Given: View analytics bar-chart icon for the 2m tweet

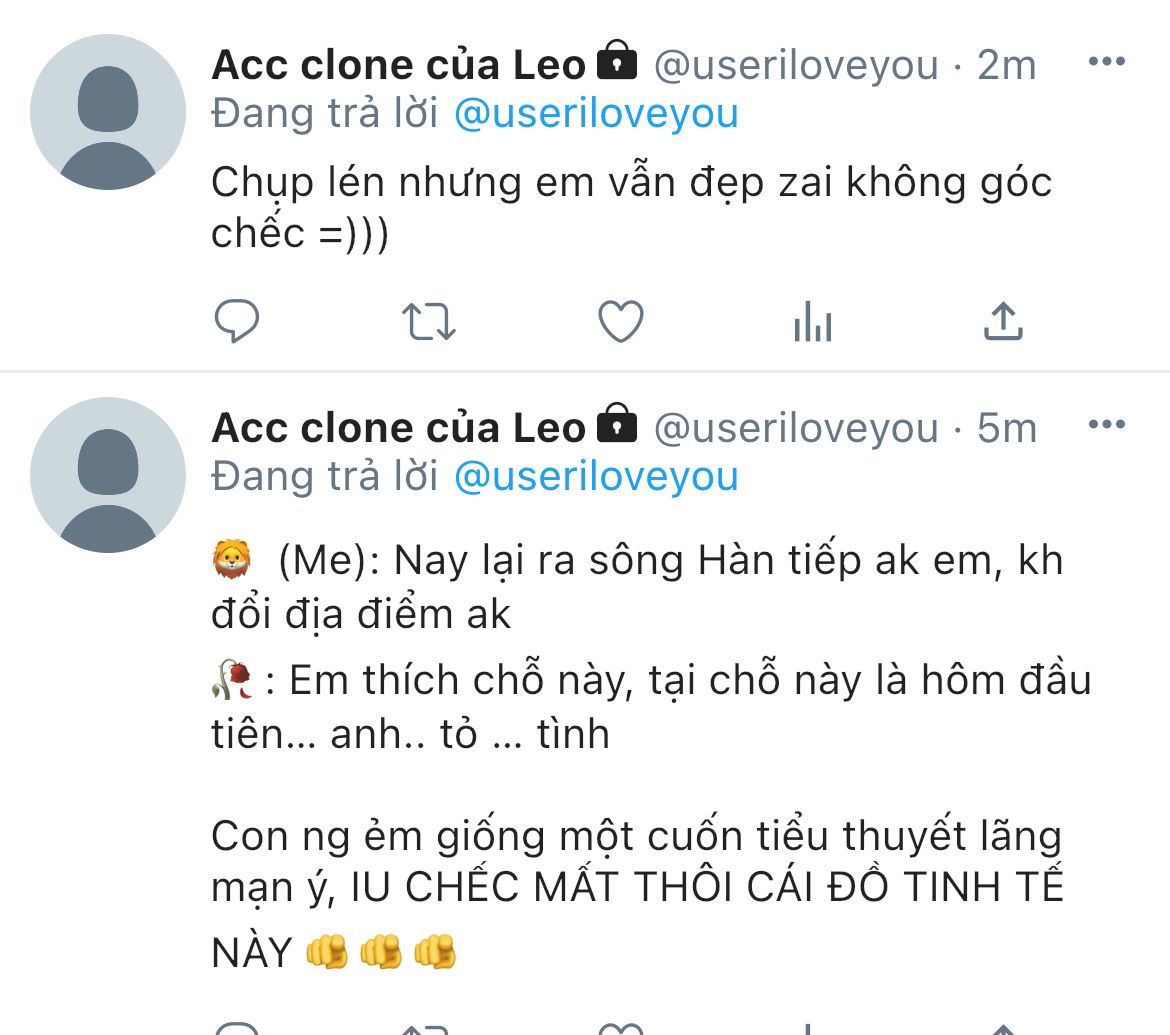Looking at the screenshot, I should tap(812, 322).
